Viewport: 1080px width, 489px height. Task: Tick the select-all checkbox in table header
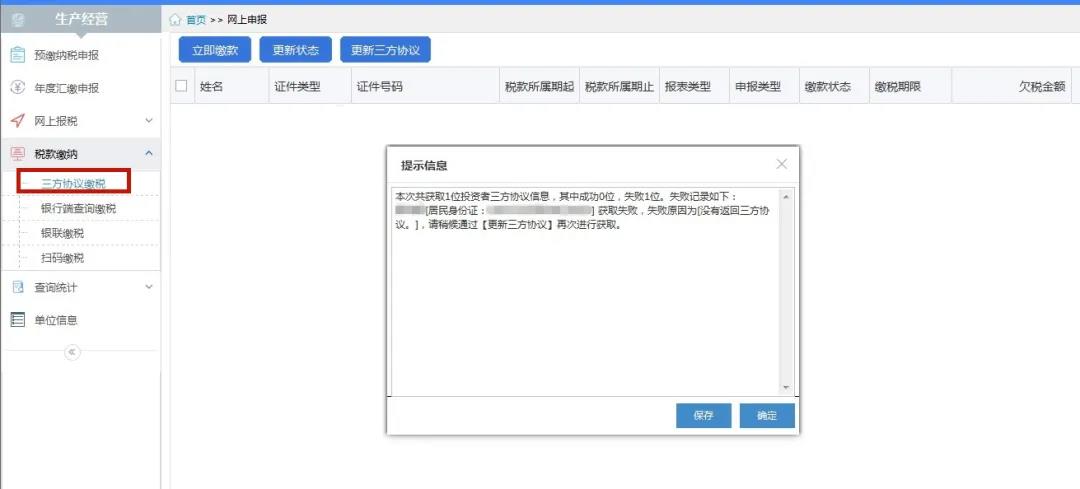click(x=181, y=86)
